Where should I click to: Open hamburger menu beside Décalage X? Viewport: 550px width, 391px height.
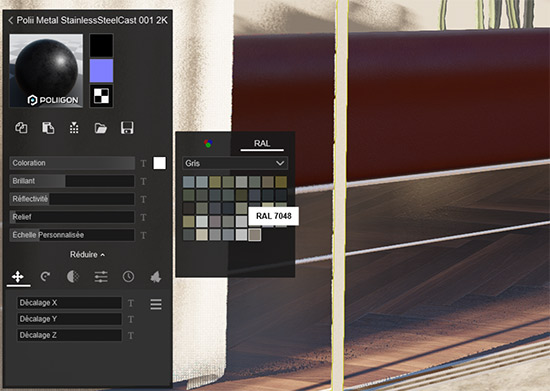tap(156, 304)
